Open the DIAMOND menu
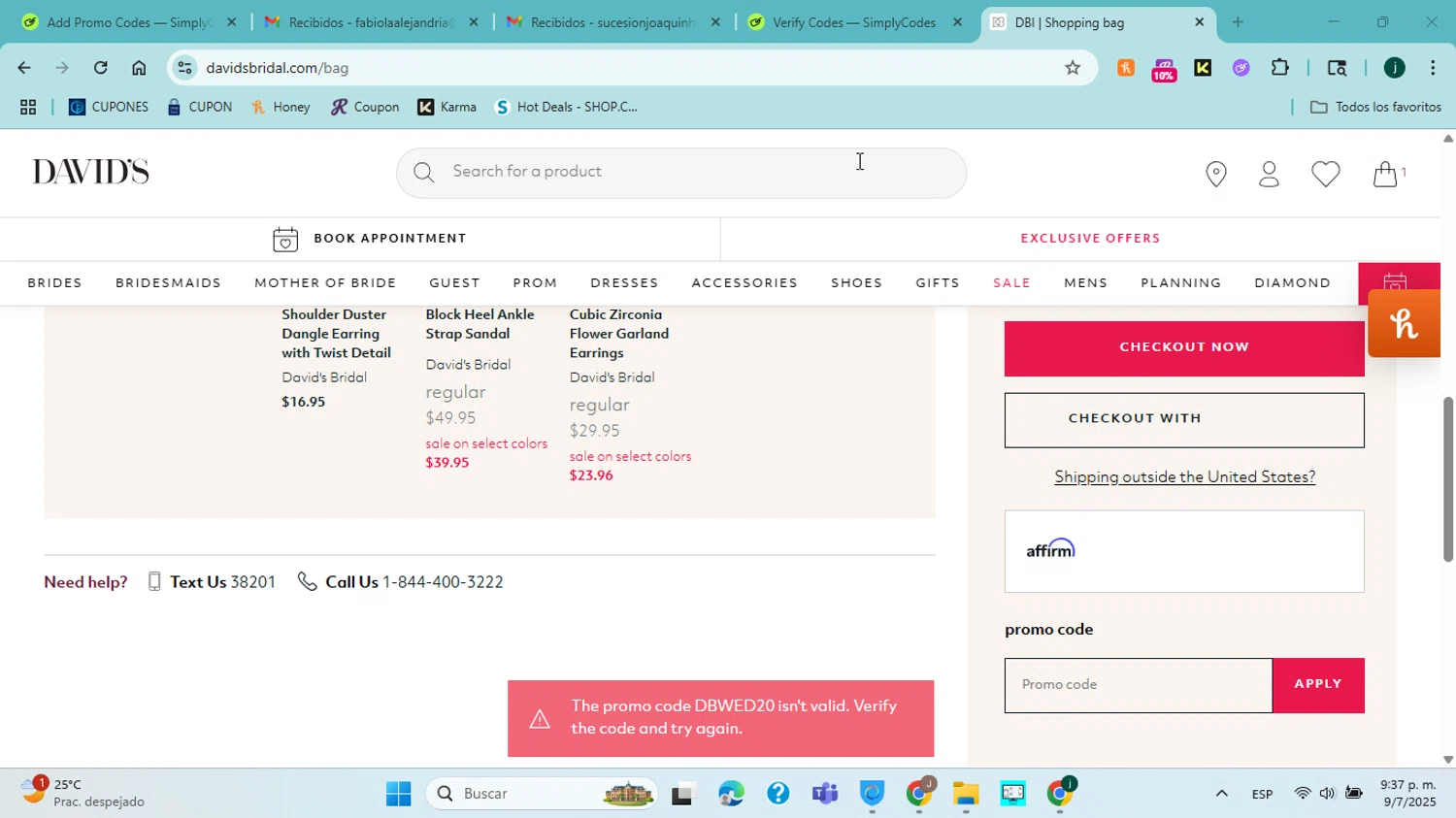 tap(1292, 283)
